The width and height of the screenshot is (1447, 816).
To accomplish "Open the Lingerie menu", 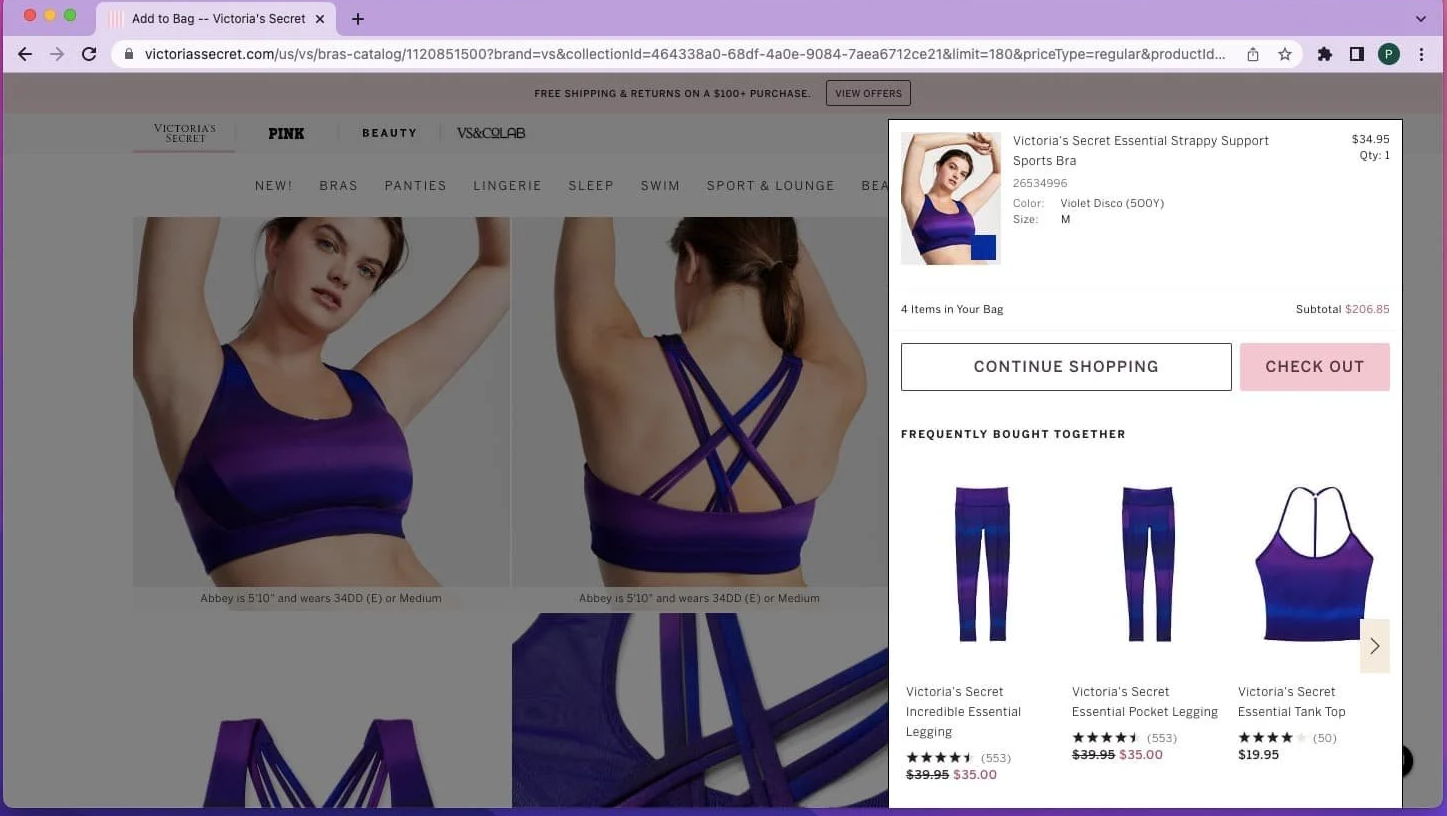I will pos(507,186).
